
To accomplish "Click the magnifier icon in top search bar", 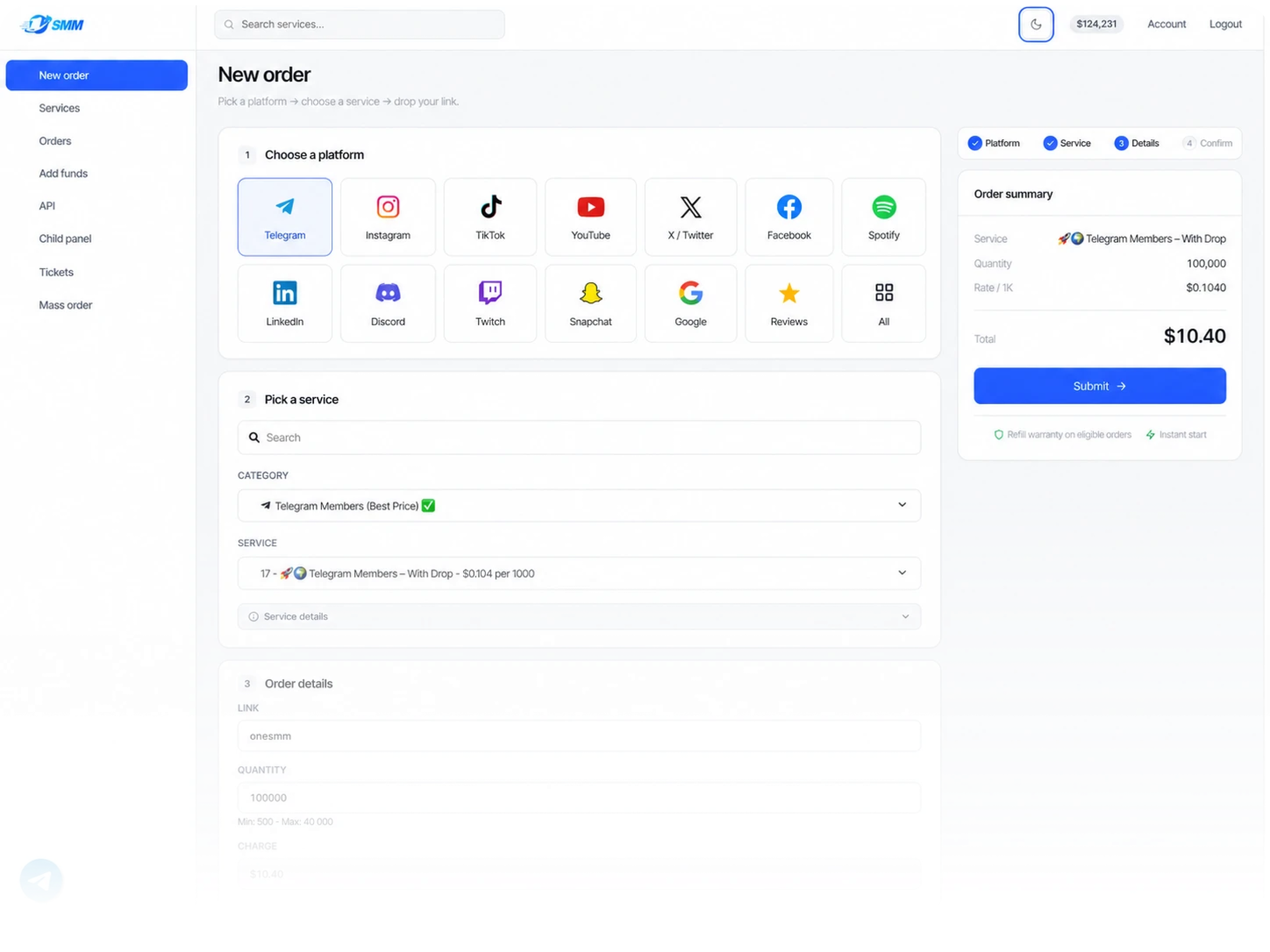I will tap(228, 24).
